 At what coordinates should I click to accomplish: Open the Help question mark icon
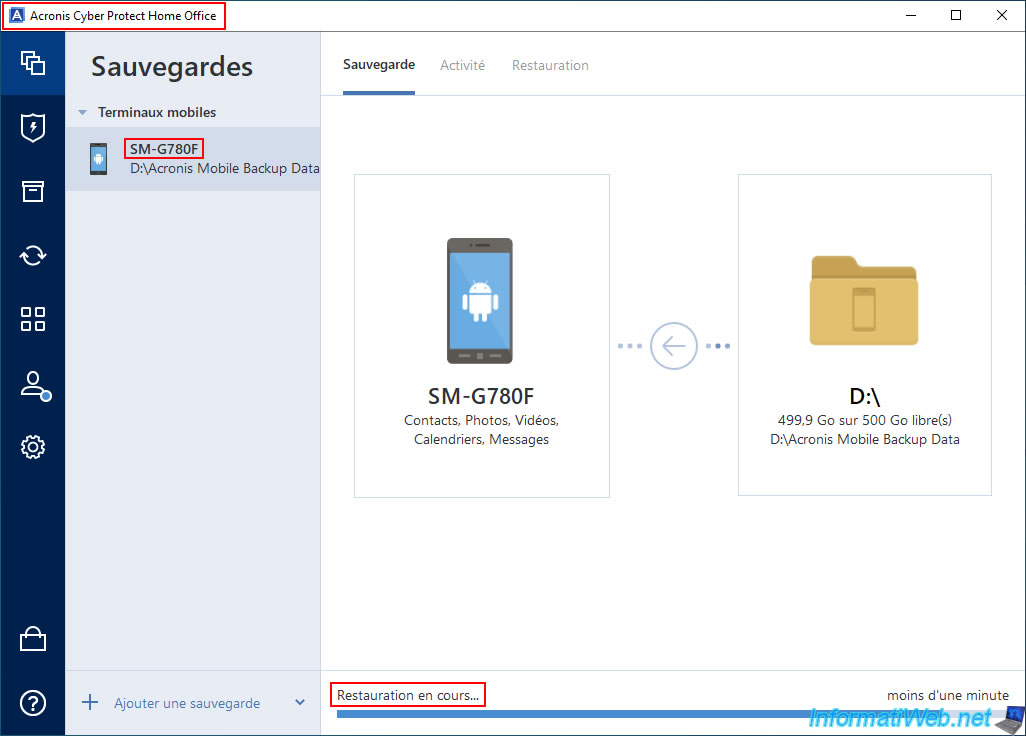[33, 703]
